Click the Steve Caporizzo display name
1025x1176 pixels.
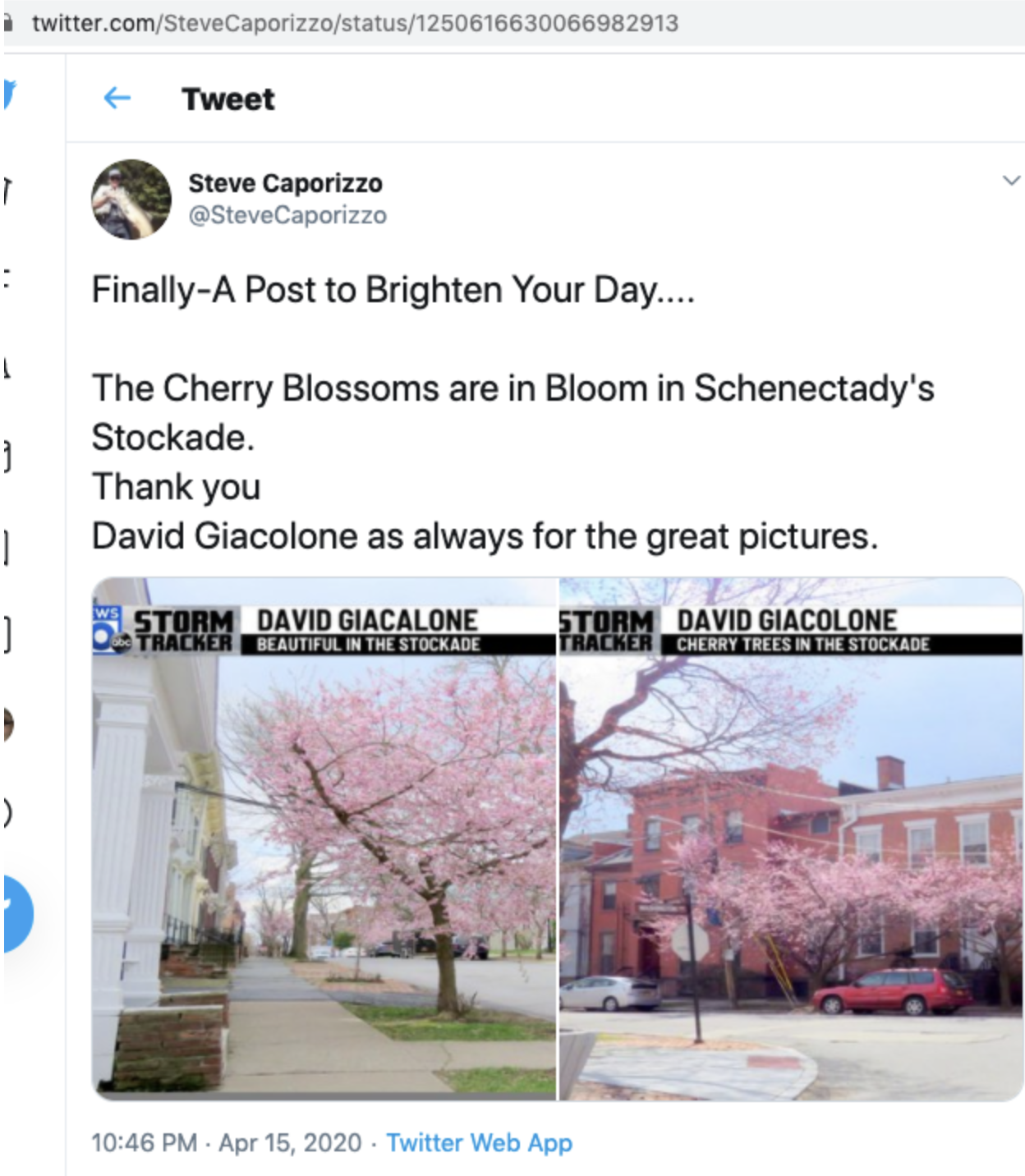(x=285, y=183)
